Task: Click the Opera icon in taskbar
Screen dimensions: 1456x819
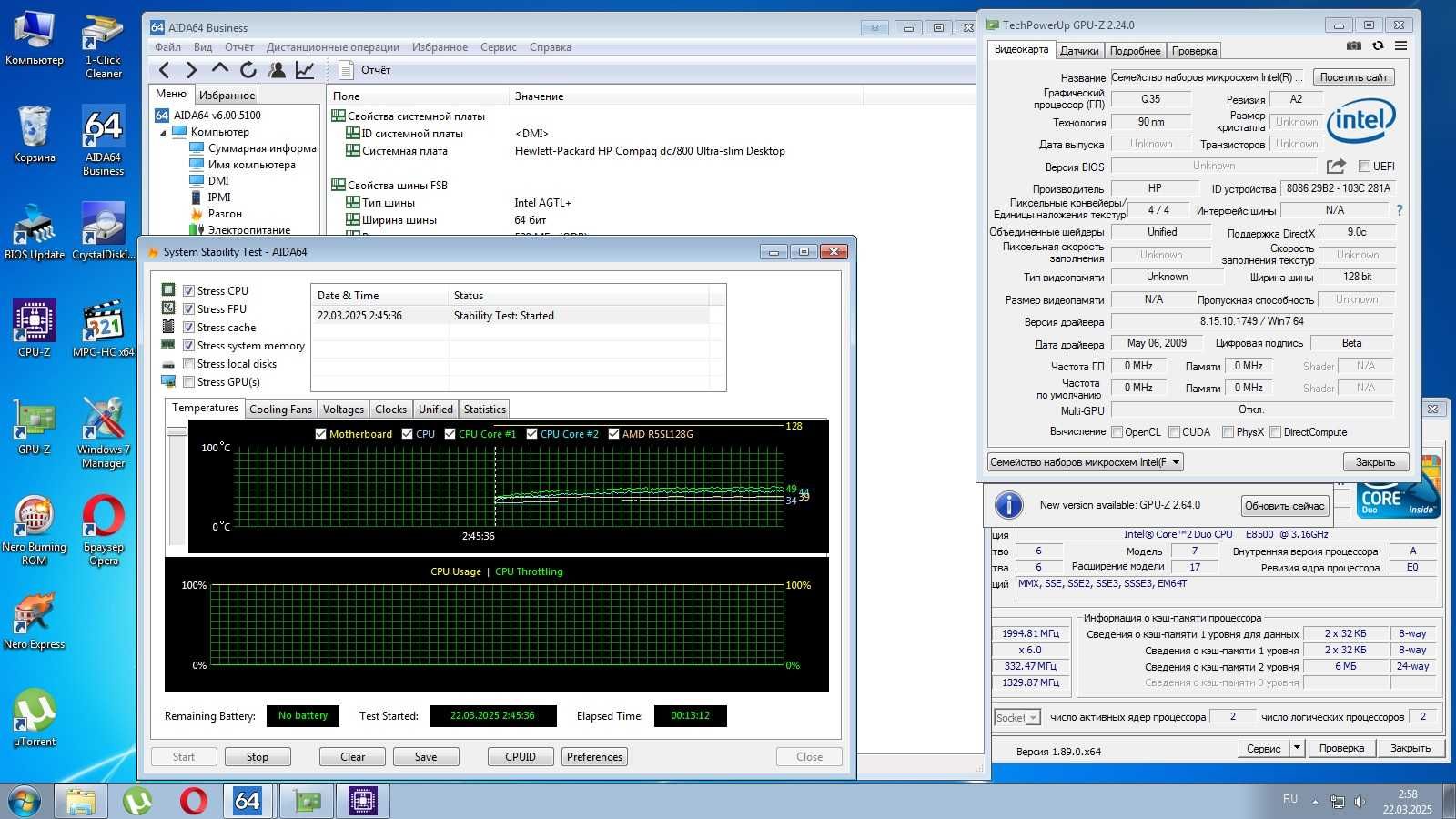Action: coord(193,801)
